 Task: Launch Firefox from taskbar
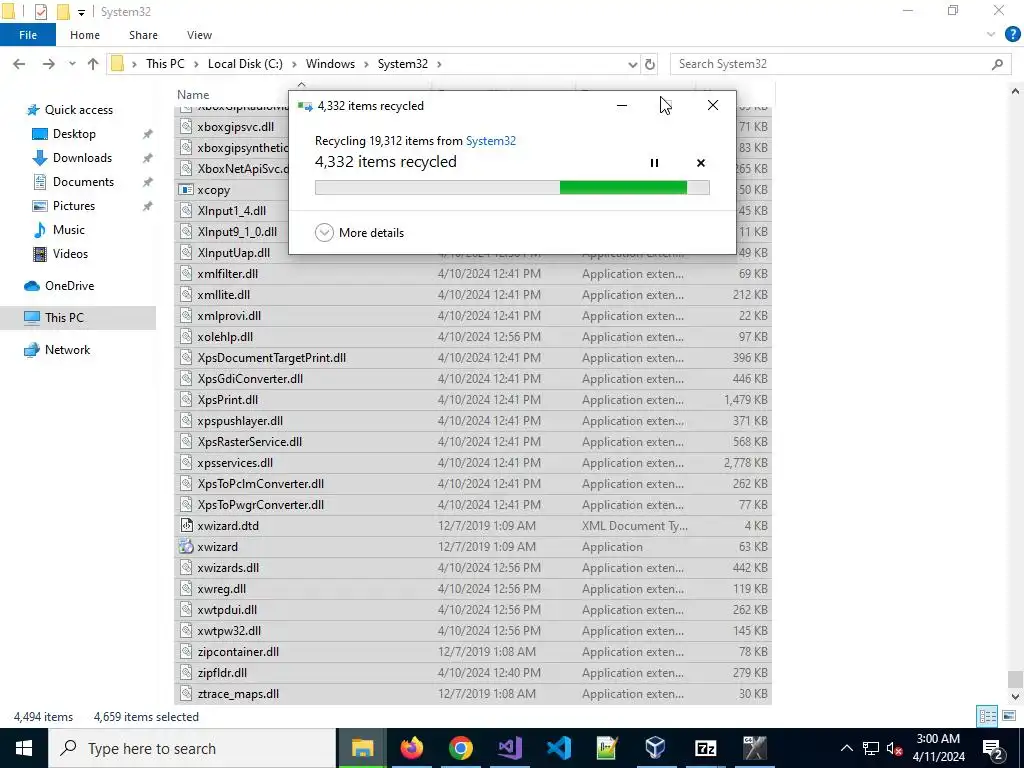[411, 748]
